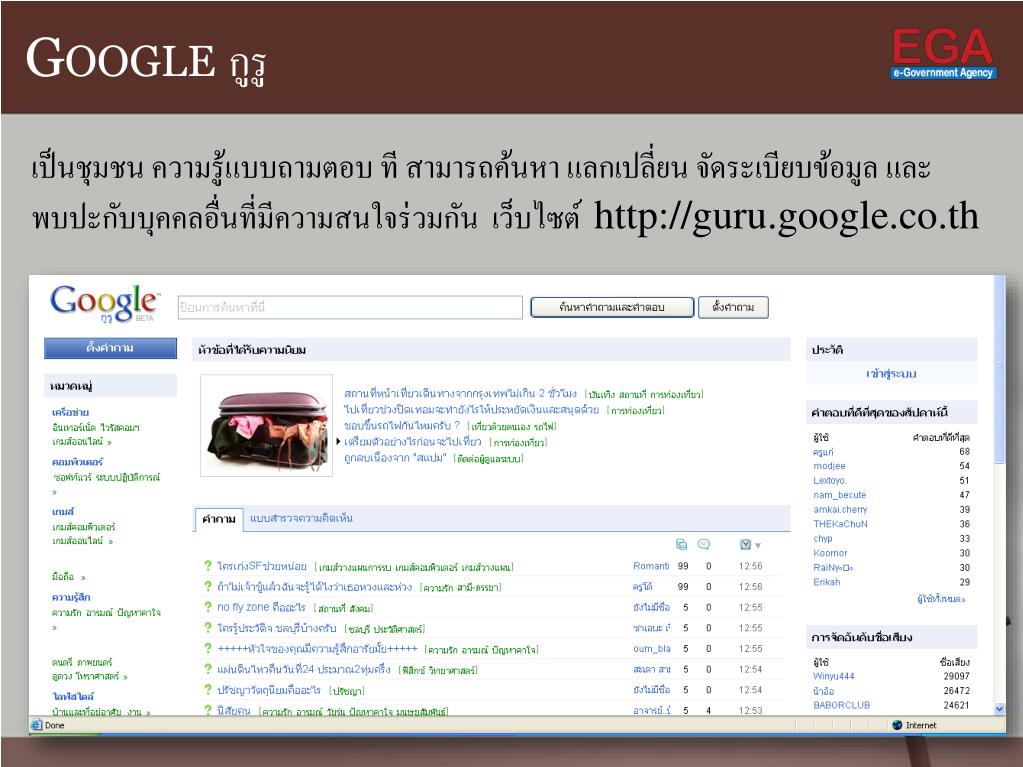Open popular topic 'ชอบขึ้นรถไฟกันไหมครับ ?'
The image size is (1023, 767).
point(402,425)
